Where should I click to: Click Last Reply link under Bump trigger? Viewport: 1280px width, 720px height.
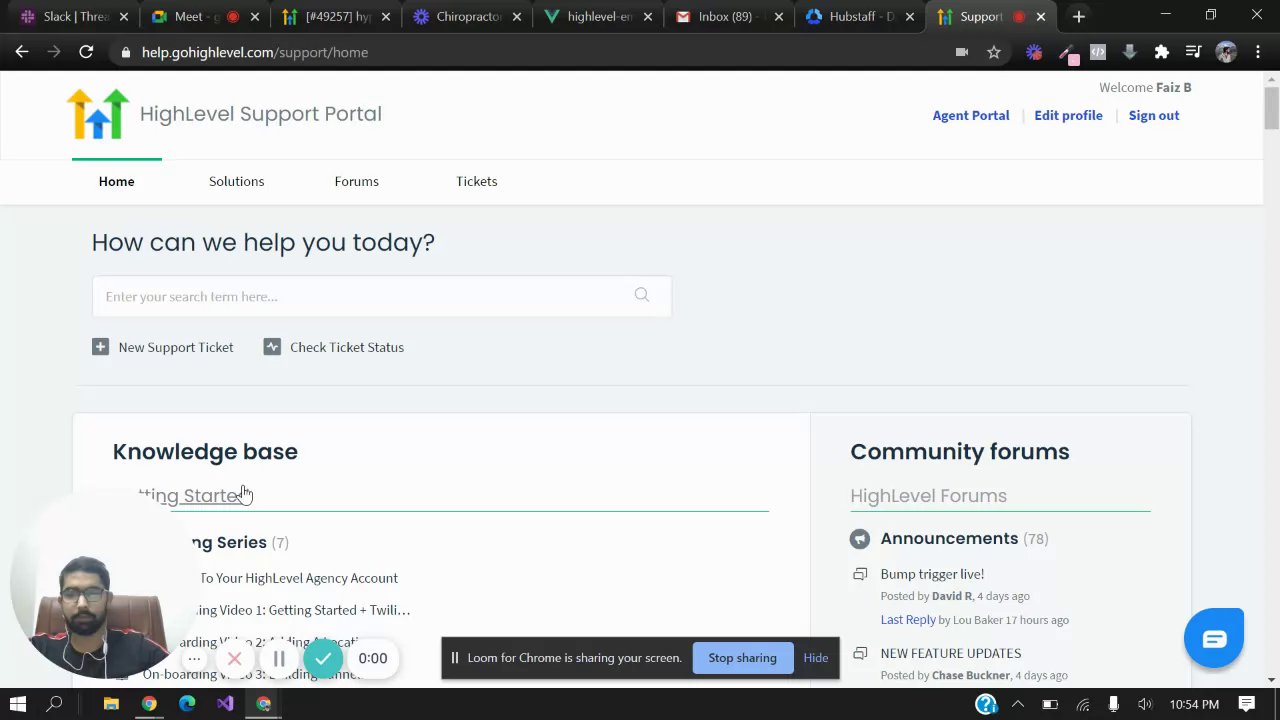tap(908, 620)
